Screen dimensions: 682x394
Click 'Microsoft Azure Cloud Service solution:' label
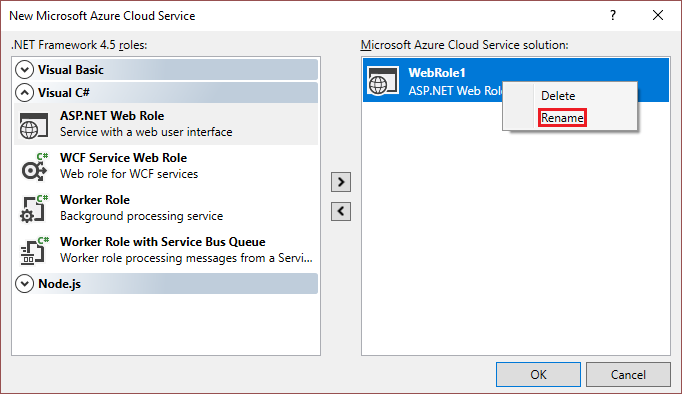click(465, 45)
